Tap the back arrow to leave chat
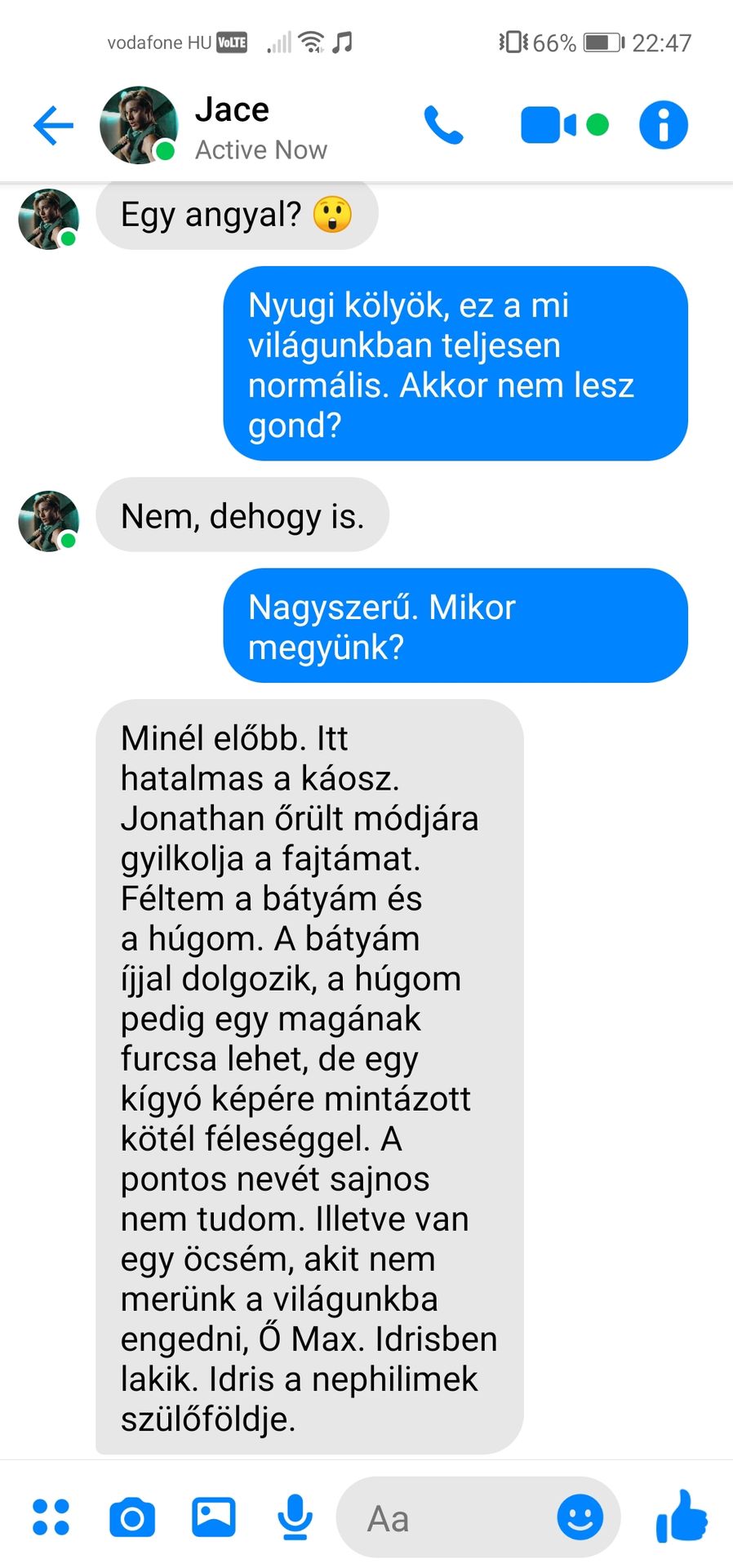The width and height of the screenshot is (733, 1568). 53,126
